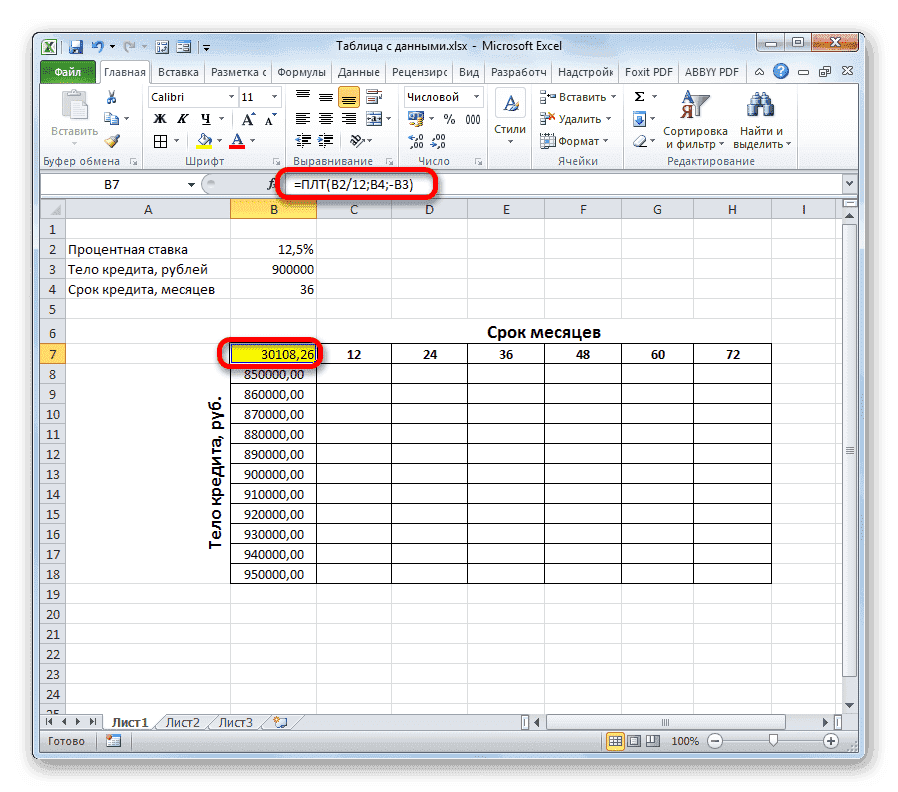Select the Format Painter brush icon
This screenshot has width=898, height=792.
pyautogui.click(x=112, y=139)
